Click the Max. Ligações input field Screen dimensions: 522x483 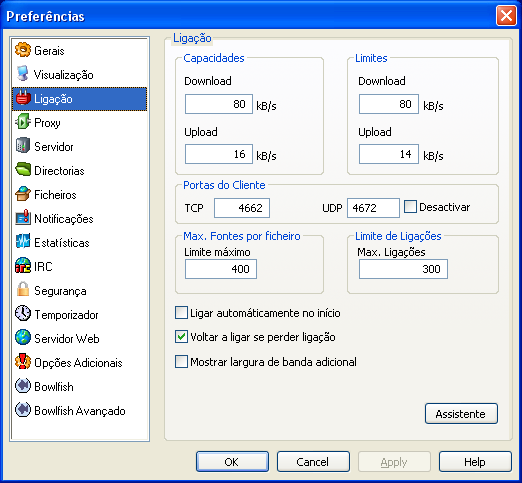(x=403, y=269)
